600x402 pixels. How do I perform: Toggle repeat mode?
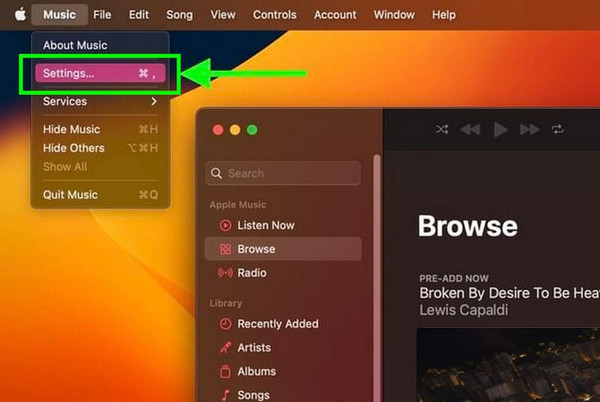(x=558, y=130)
